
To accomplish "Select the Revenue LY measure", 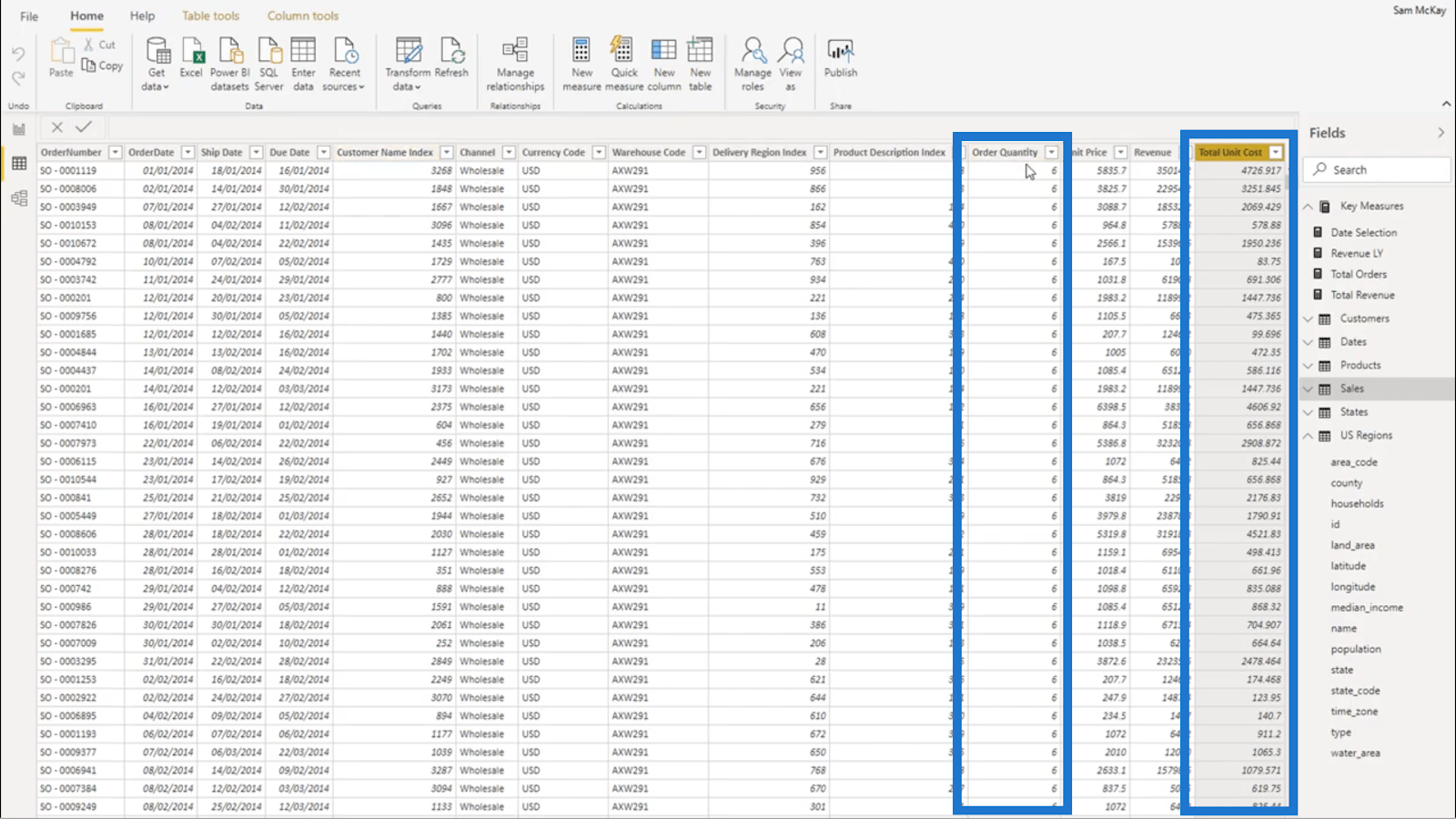I will (x=1357, y=253).
